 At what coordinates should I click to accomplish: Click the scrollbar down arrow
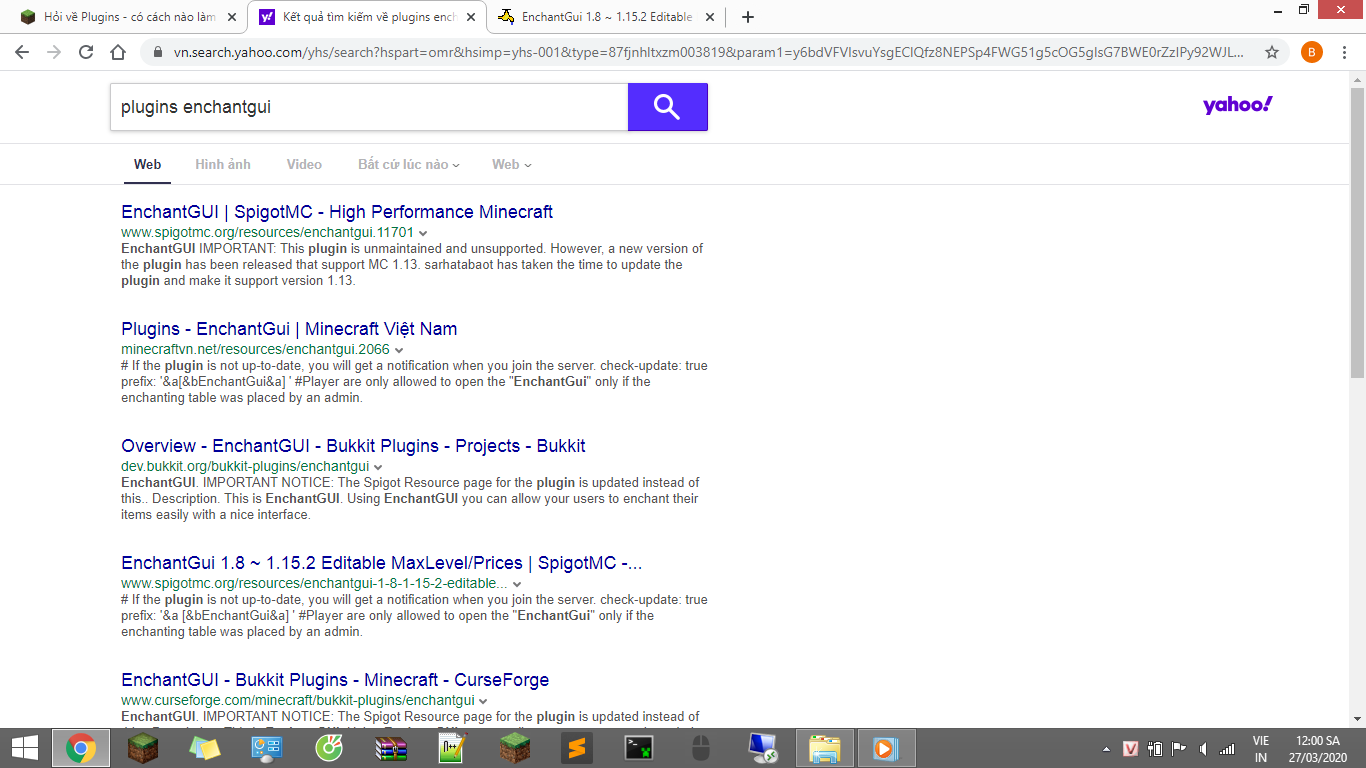click(1357, 718)
